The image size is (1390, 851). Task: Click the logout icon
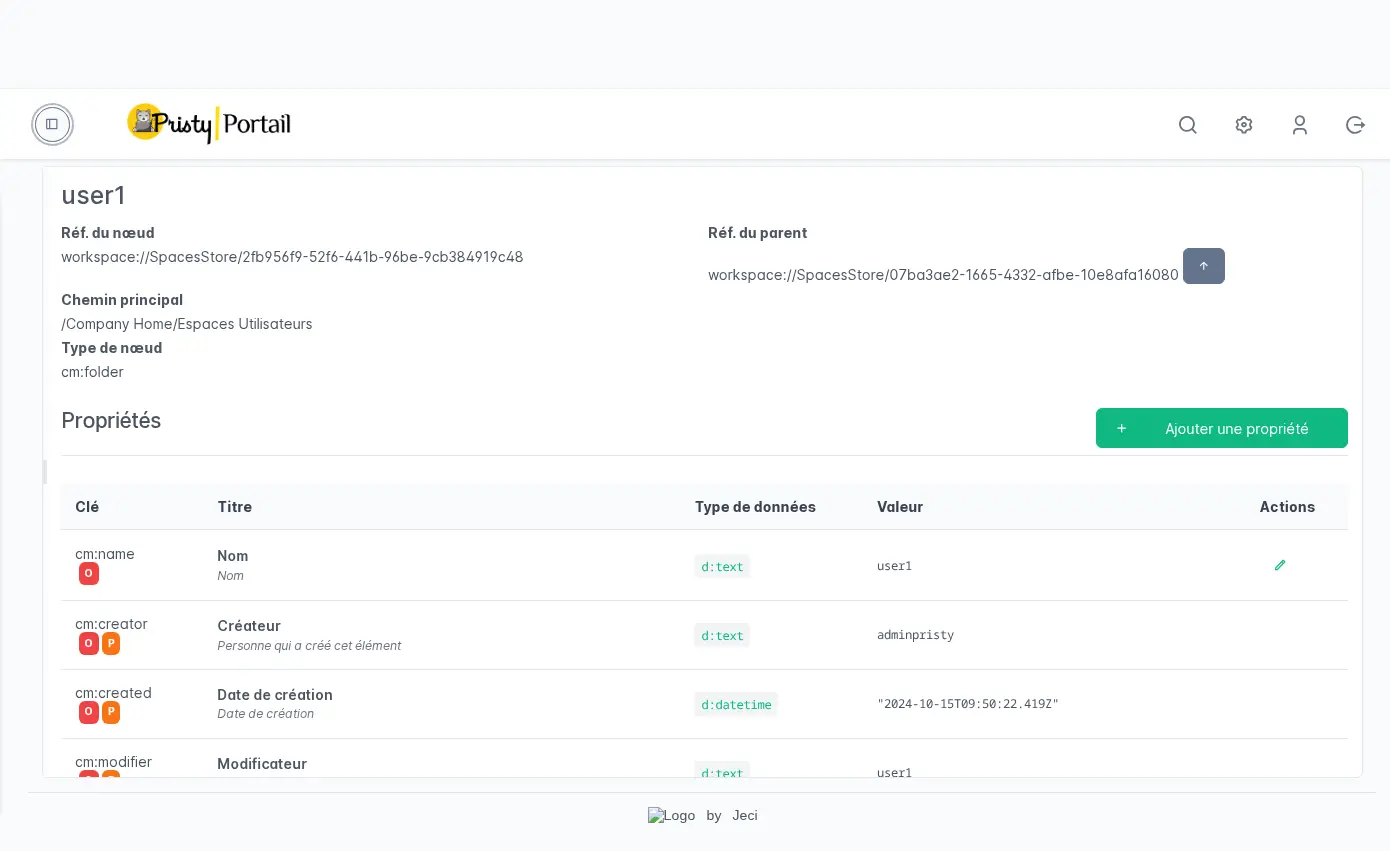(1355, 125)
